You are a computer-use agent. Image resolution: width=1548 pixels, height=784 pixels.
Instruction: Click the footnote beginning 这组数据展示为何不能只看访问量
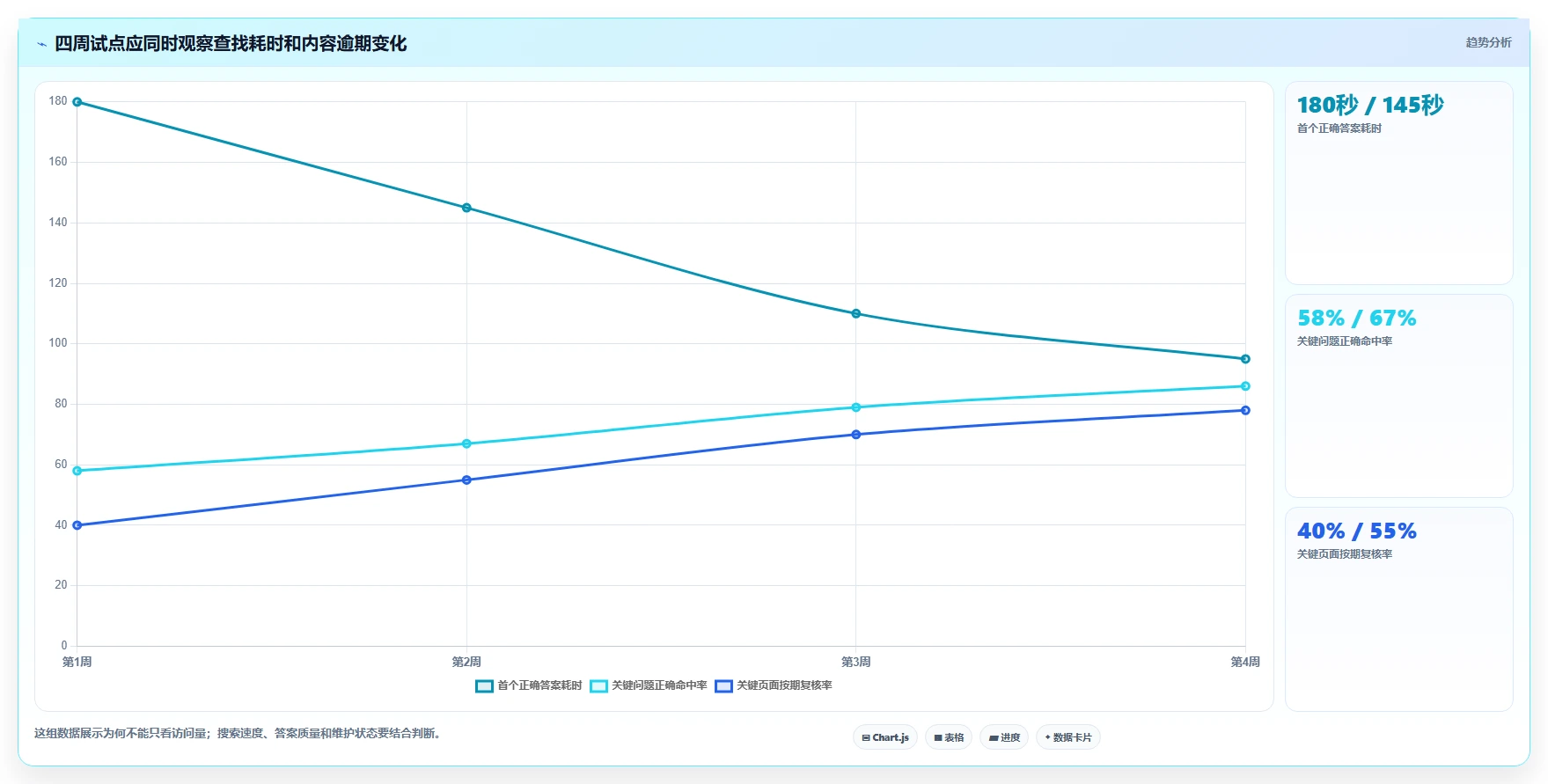point(238,733)
